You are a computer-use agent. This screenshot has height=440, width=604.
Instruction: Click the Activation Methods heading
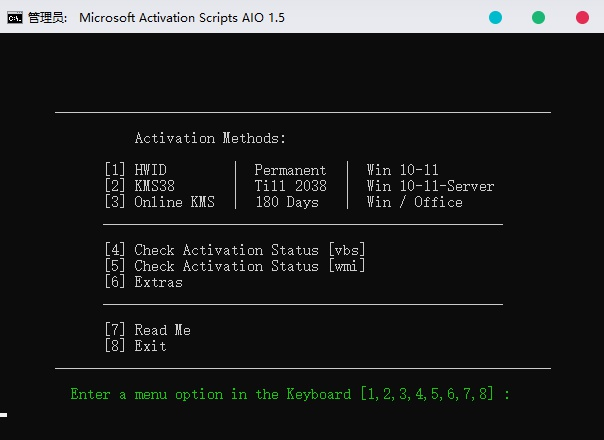coord(210,138)
